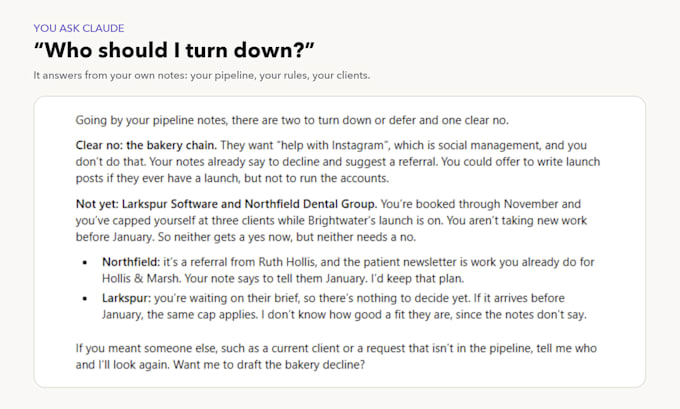Click the "YOU ASK CLAUDE" label

point(79,28)
